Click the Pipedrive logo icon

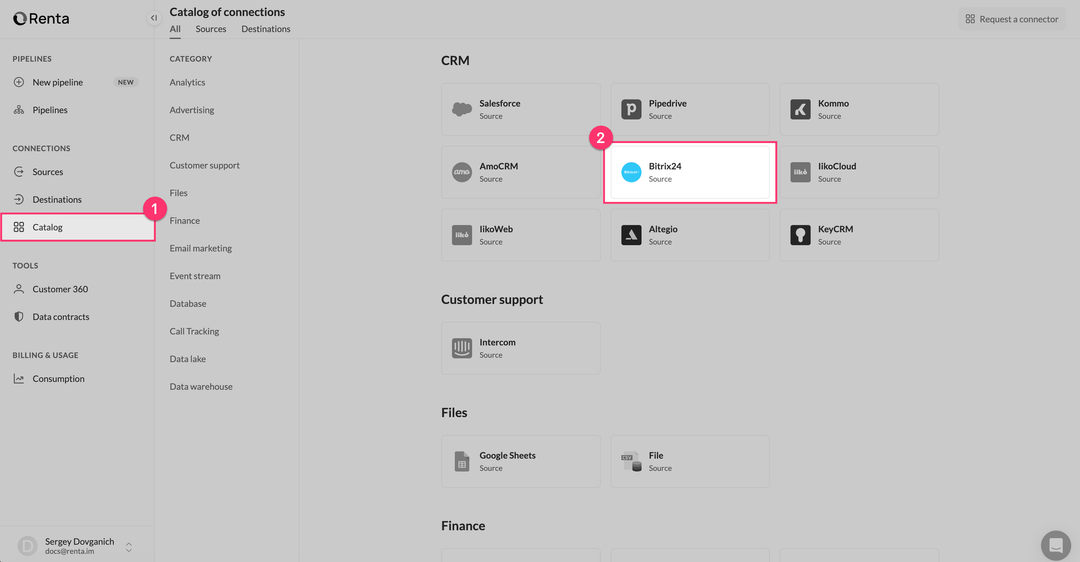[631, 109]
